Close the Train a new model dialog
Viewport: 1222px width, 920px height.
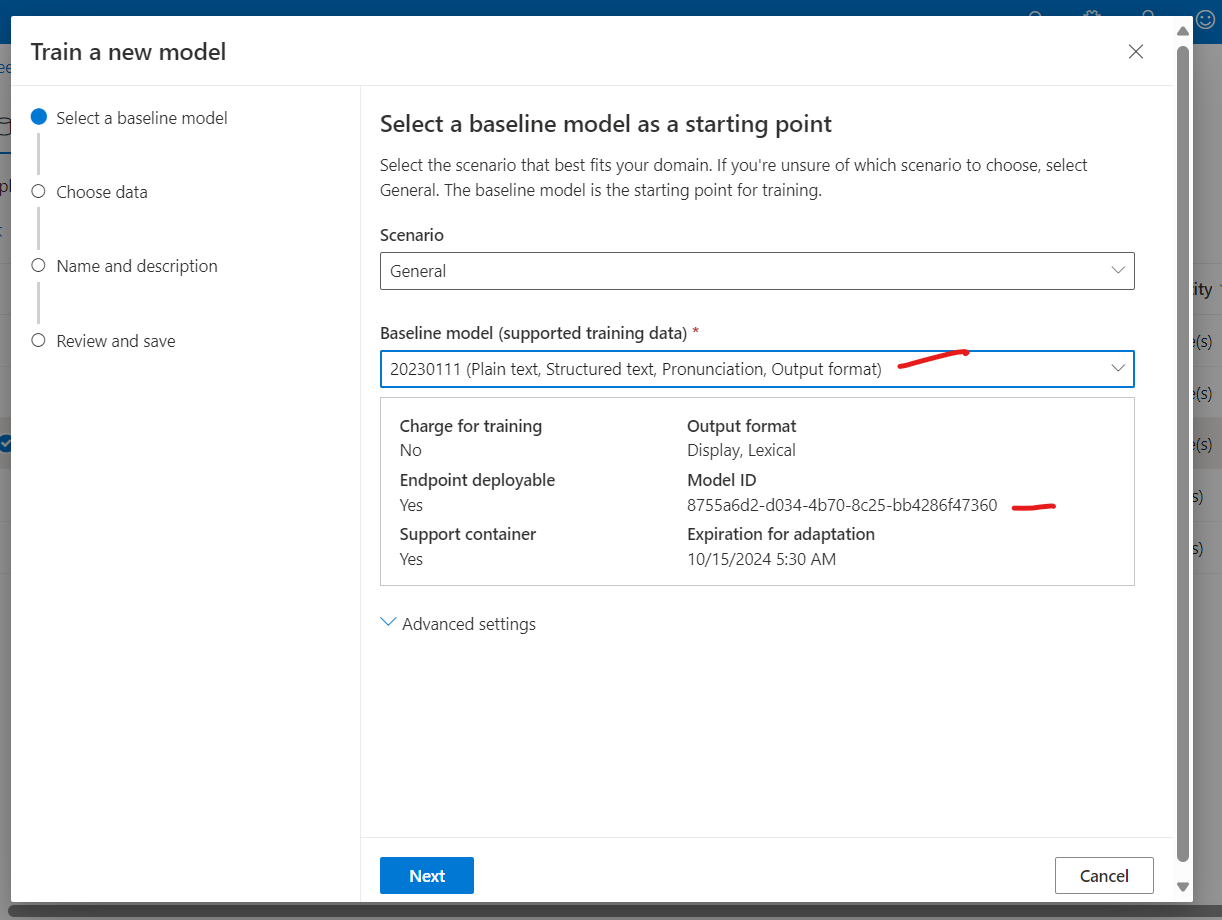pos(1135,52)
